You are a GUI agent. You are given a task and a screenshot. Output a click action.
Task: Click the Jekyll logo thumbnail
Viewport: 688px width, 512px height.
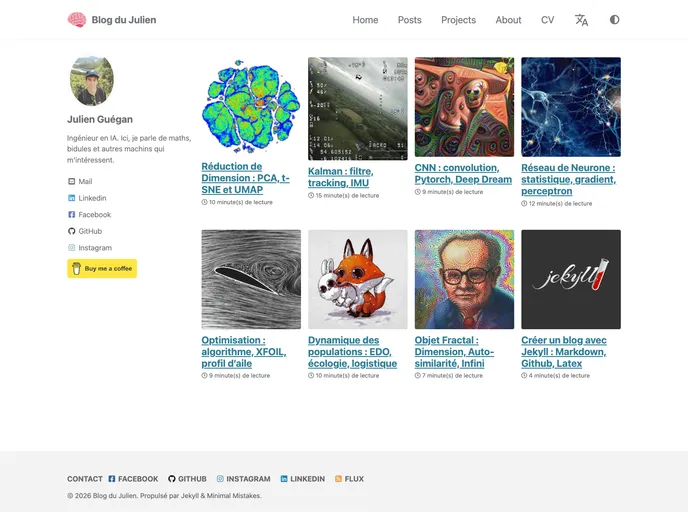pos(570,279)
